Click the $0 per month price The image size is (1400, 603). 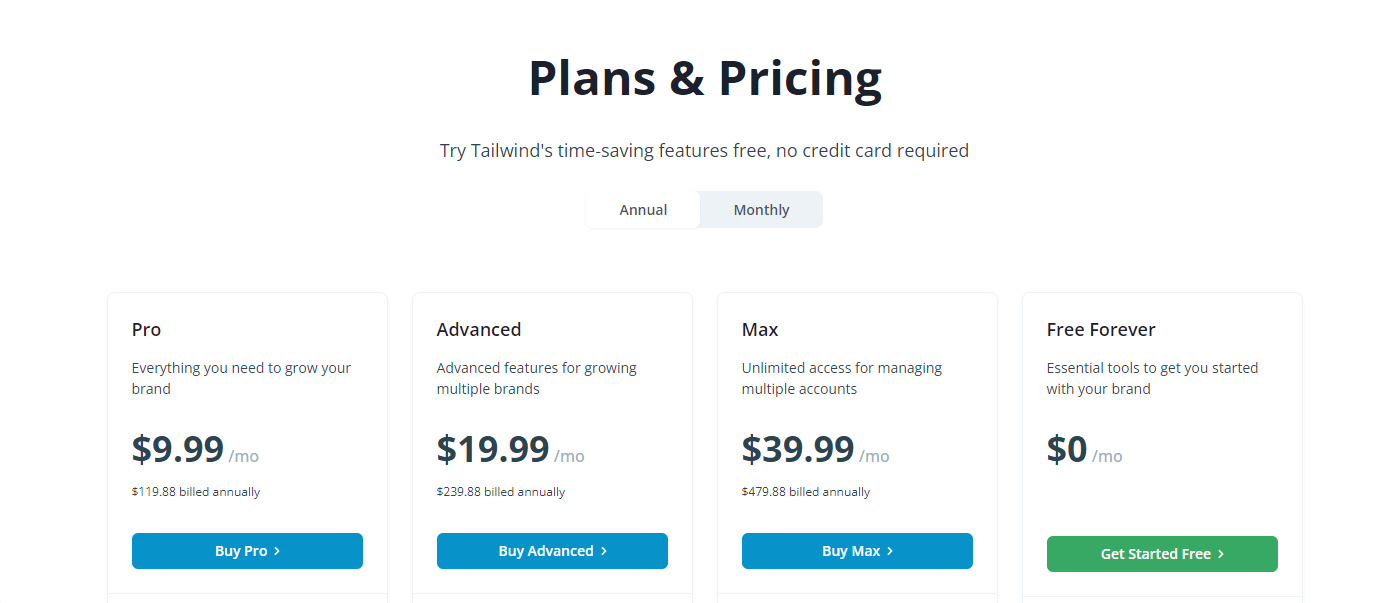point(1067,450)
